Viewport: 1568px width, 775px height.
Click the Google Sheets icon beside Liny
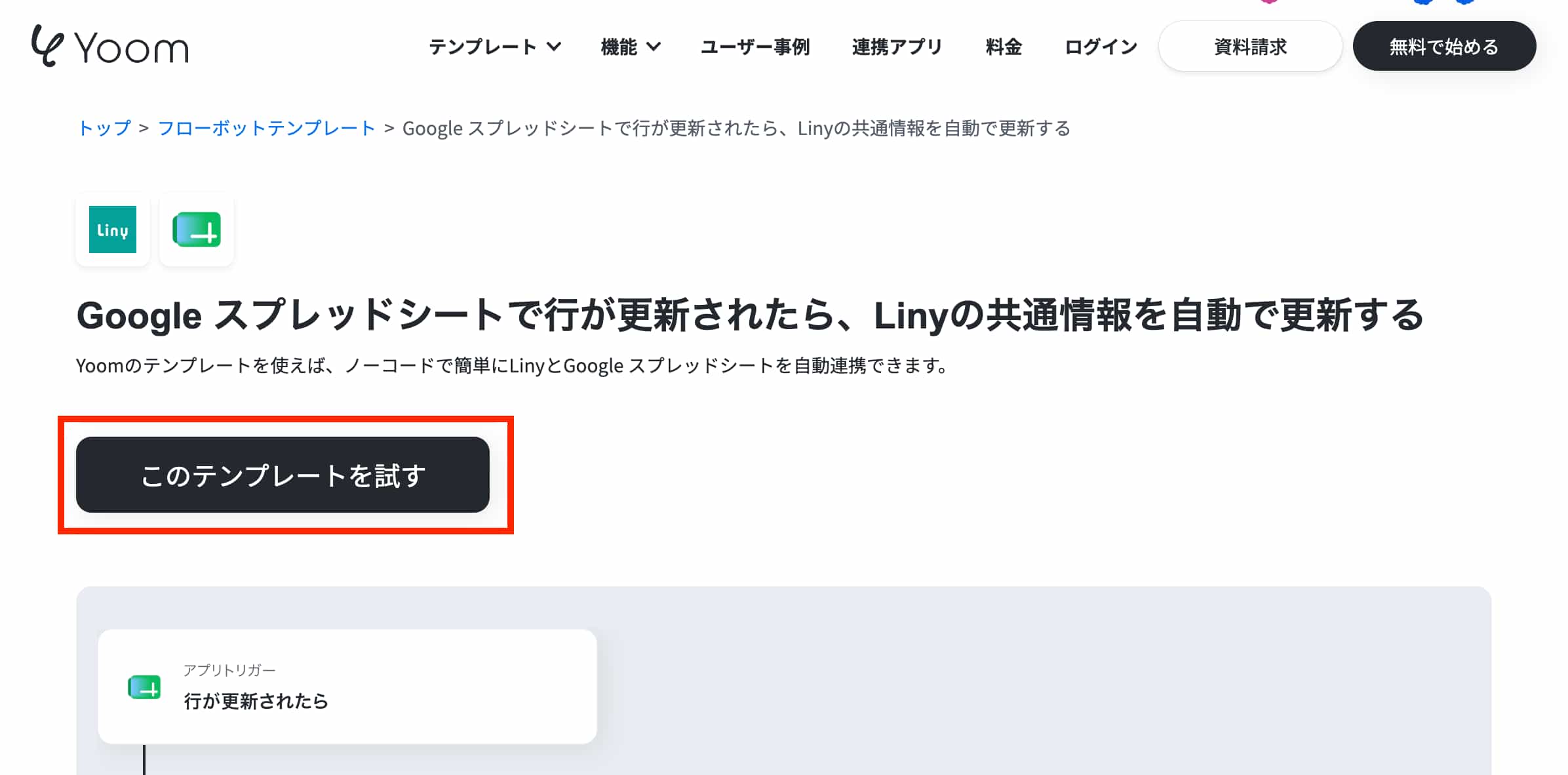[x=197, y=229]
